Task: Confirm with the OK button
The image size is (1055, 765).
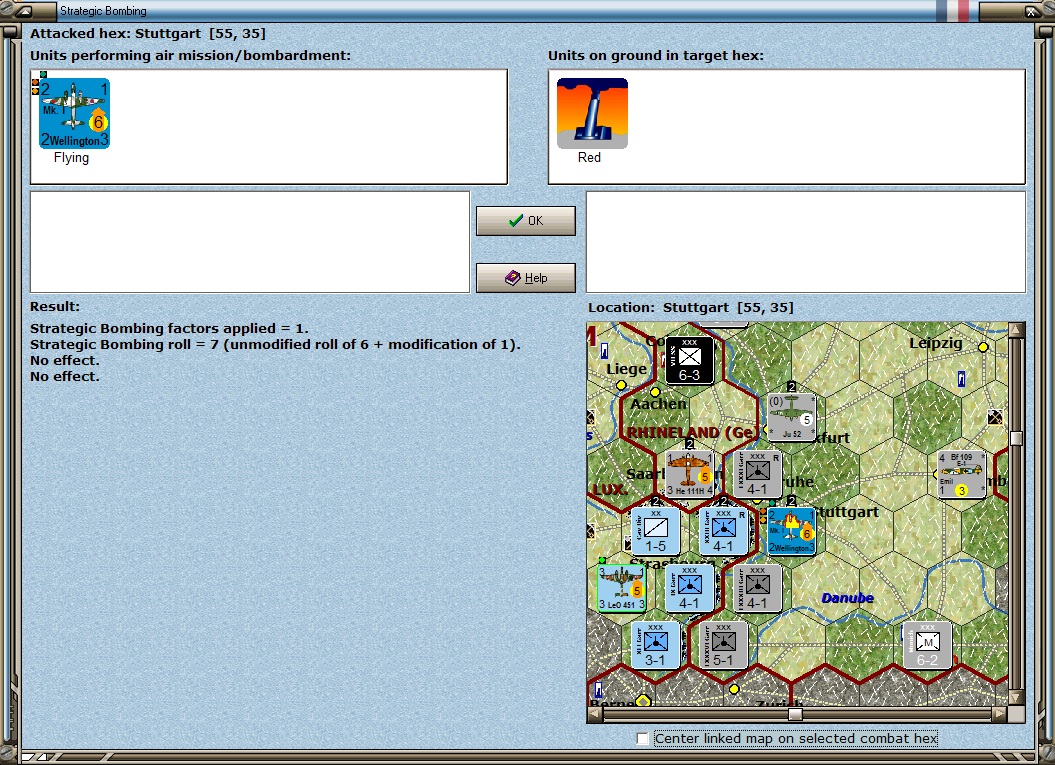Action: 525,221
